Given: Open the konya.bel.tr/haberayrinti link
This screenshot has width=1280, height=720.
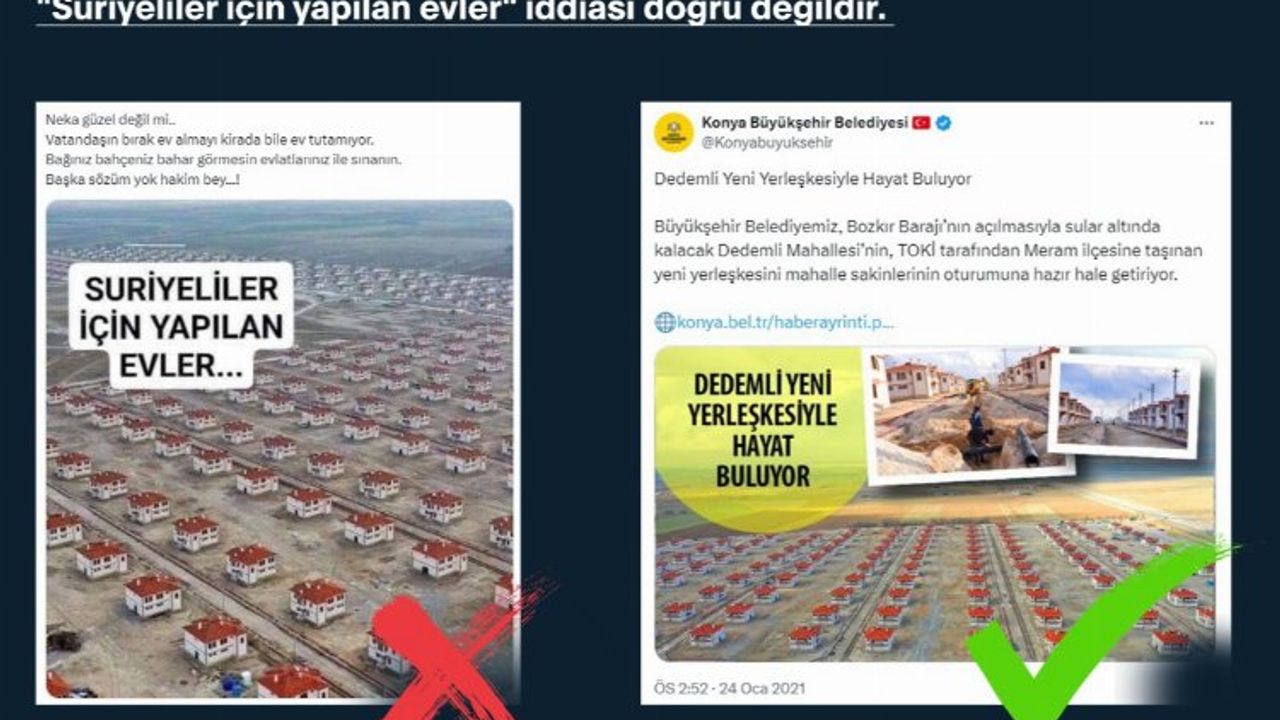Looking at the screenshot, I should [x=786, y=322].
